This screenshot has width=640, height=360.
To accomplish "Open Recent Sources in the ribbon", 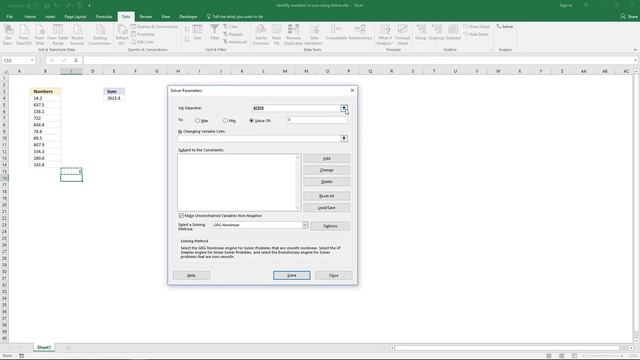I will point(77,35).
